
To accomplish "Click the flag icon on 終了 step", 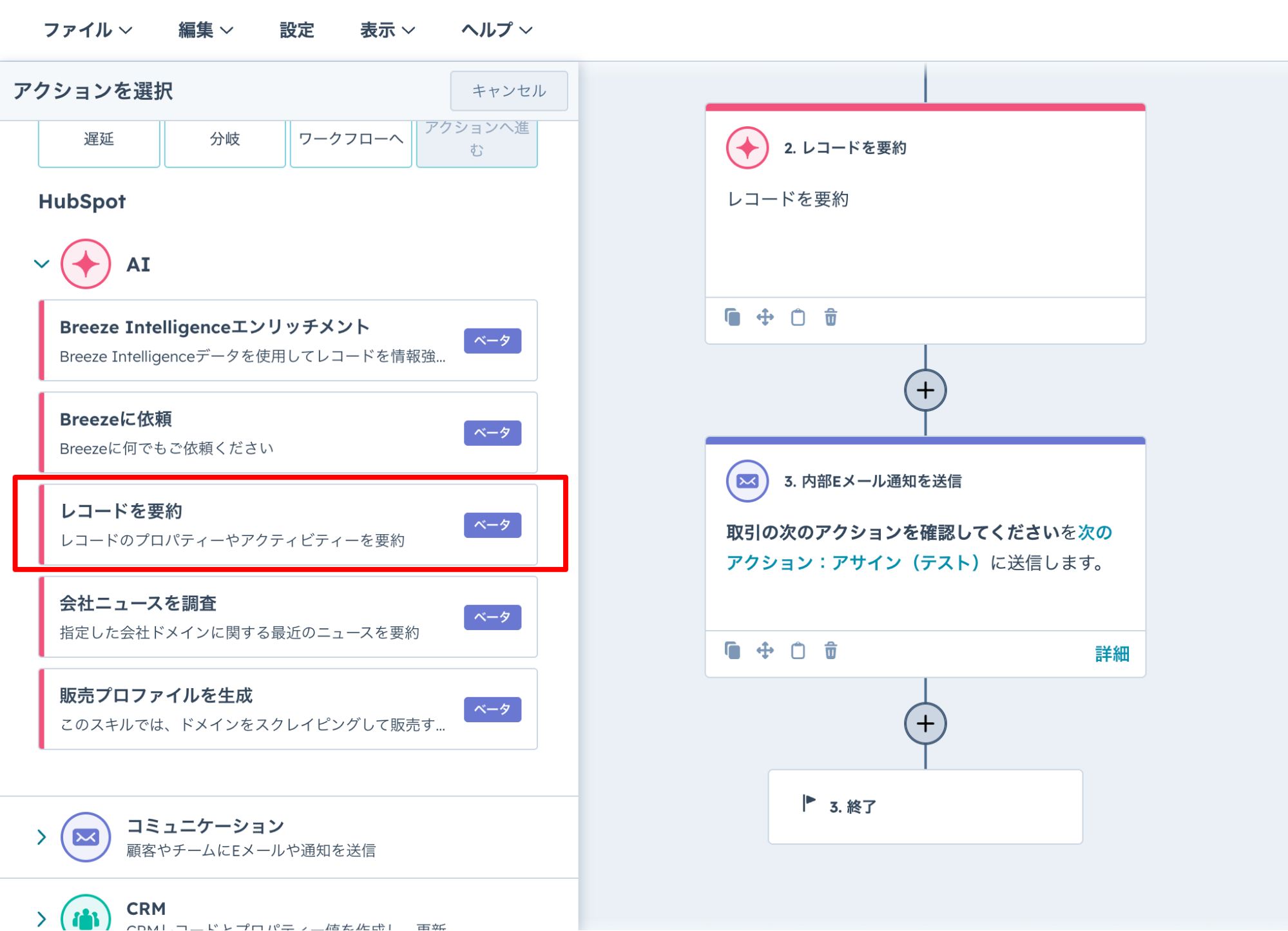I will (809, 803).
